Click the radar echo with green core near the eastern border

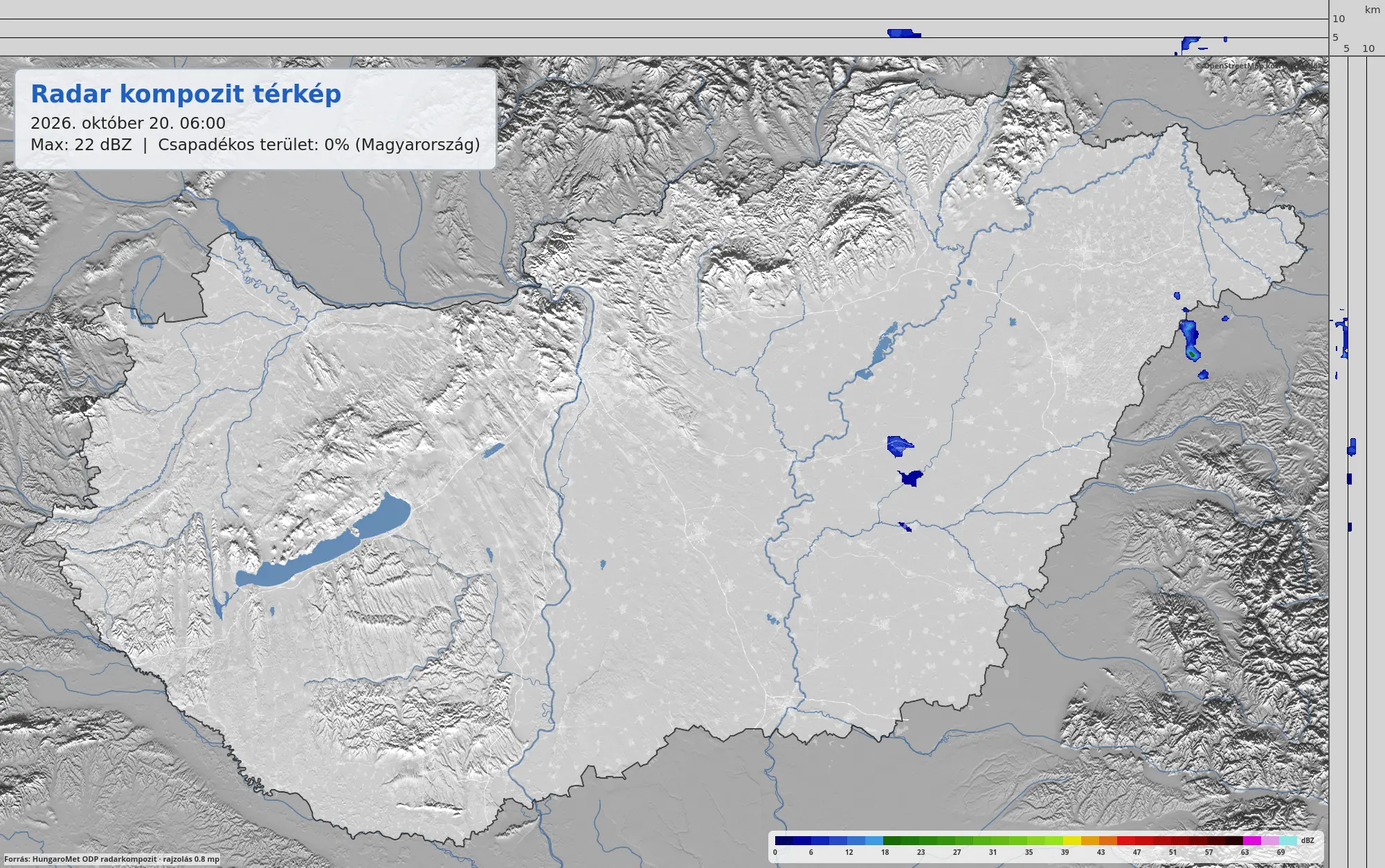[x=1190, y=340]
